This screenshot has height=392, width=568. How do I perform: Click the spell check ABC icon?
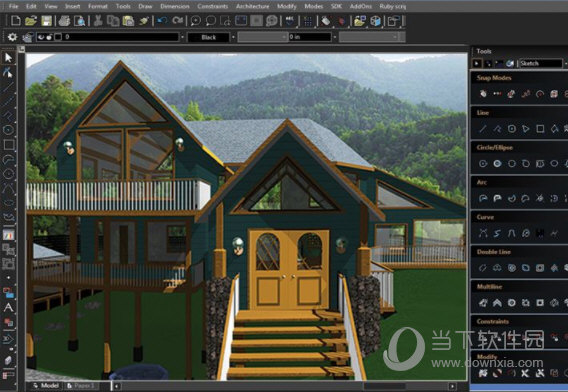(x=290, y=21)
